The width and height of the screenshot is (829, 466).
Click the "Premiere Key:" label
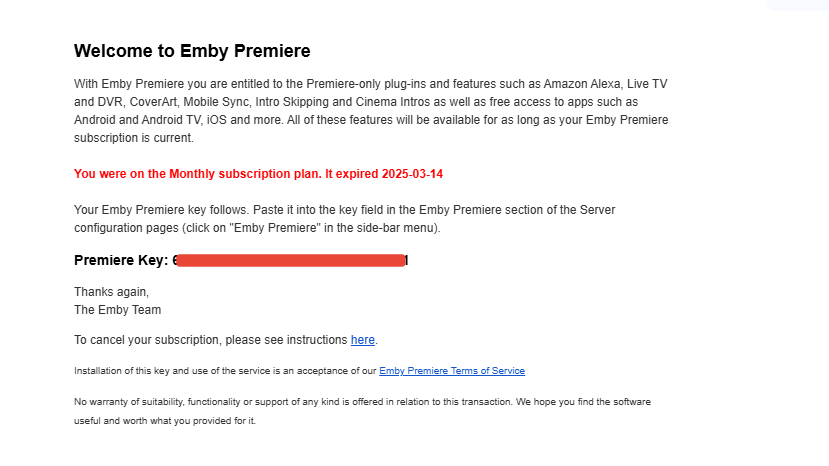(121, 260)
